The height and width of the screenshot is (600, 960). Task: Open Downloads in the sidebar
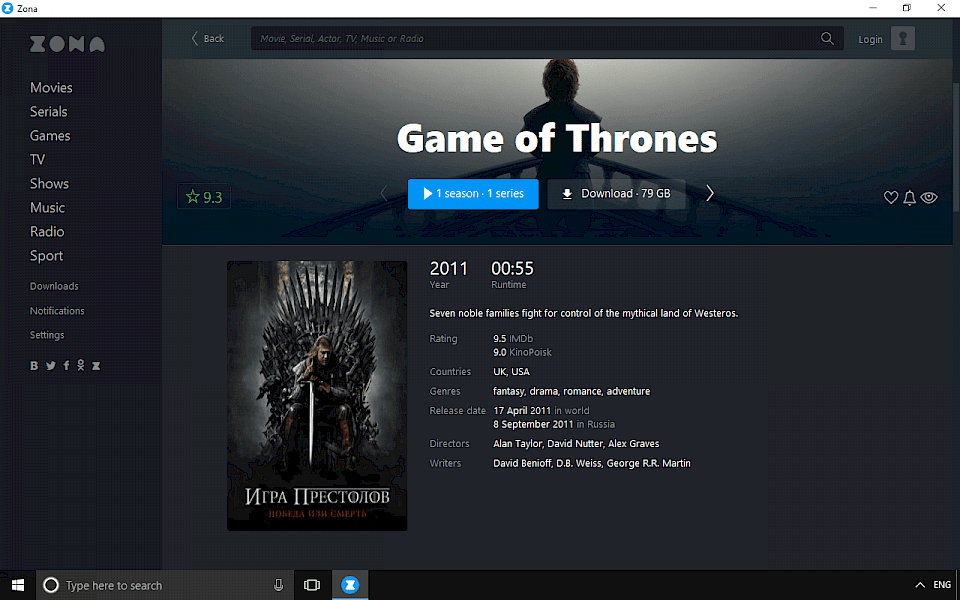coord(54,286)
